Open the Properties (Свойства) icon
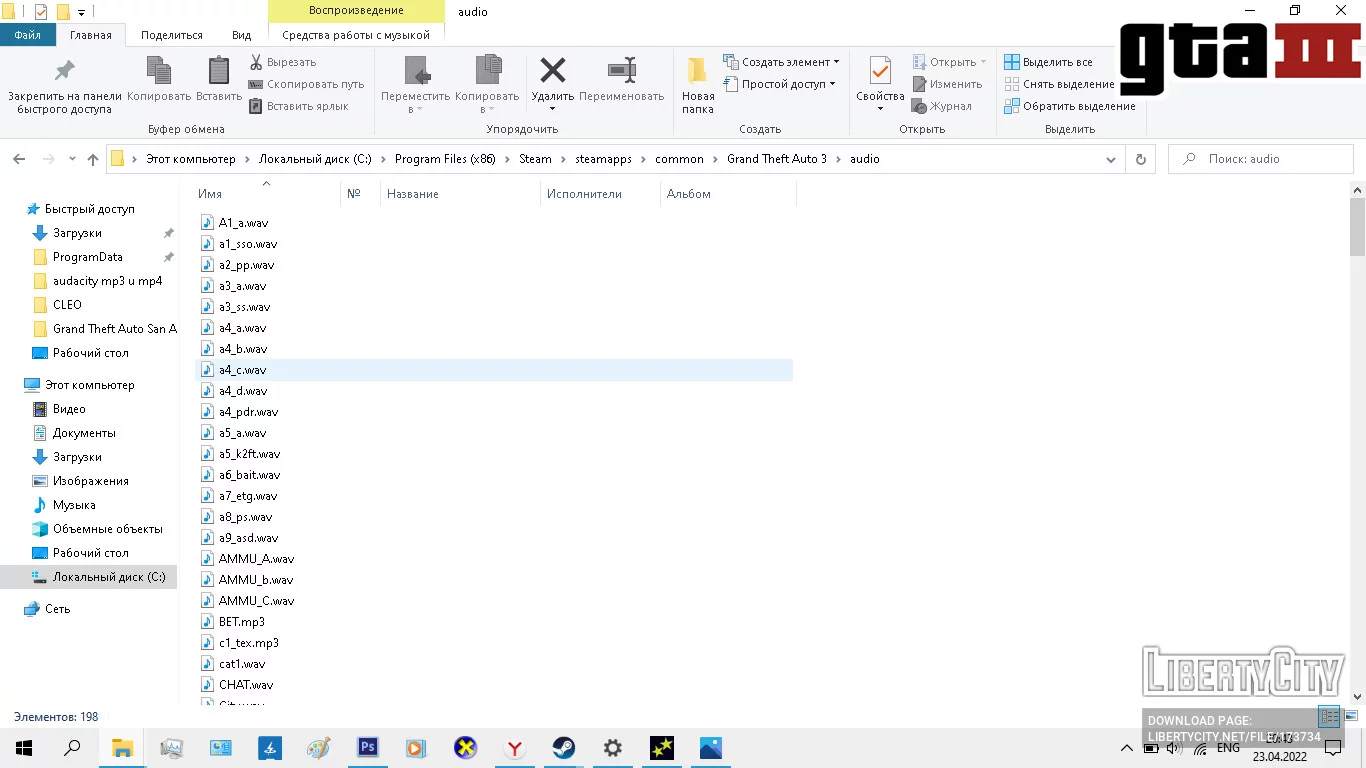The height and width of the screenshot is (768, 1366). tap(880, 73)
